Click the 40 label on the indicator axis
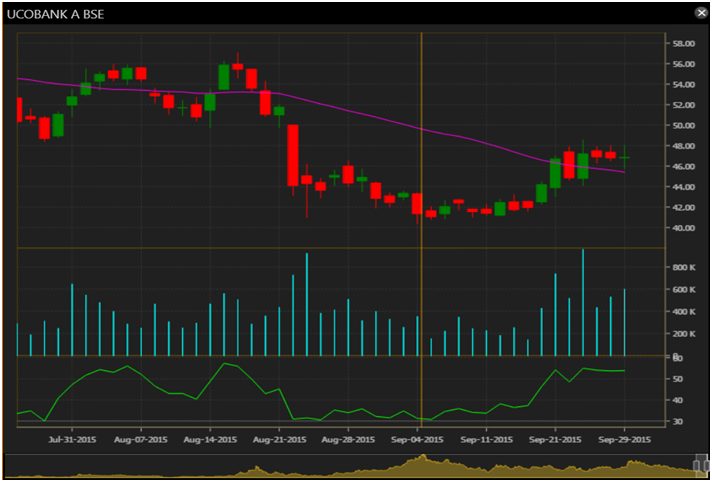The image size is (712, 482). coord(677,400)
